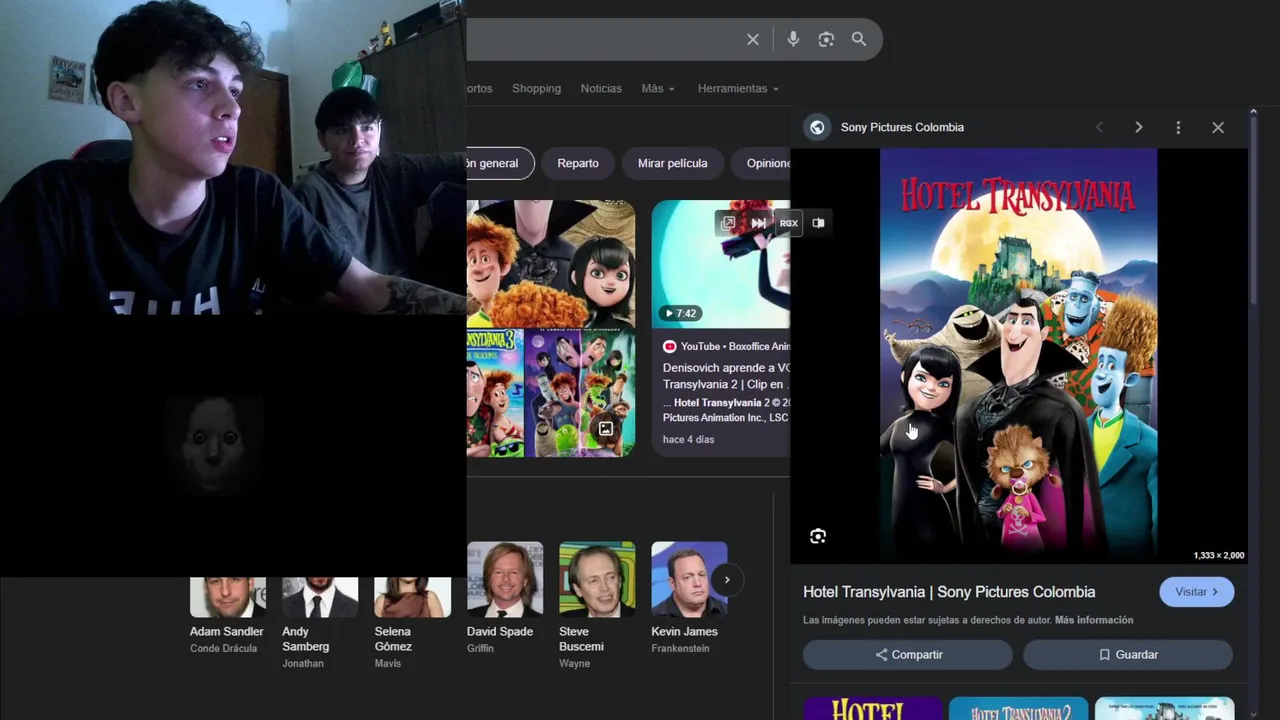Image resolution: width=1280 pixels, height=720 pixels.
Task: Open the Sony Pictures Colombia source link
Action: click(x=902, y=127)
